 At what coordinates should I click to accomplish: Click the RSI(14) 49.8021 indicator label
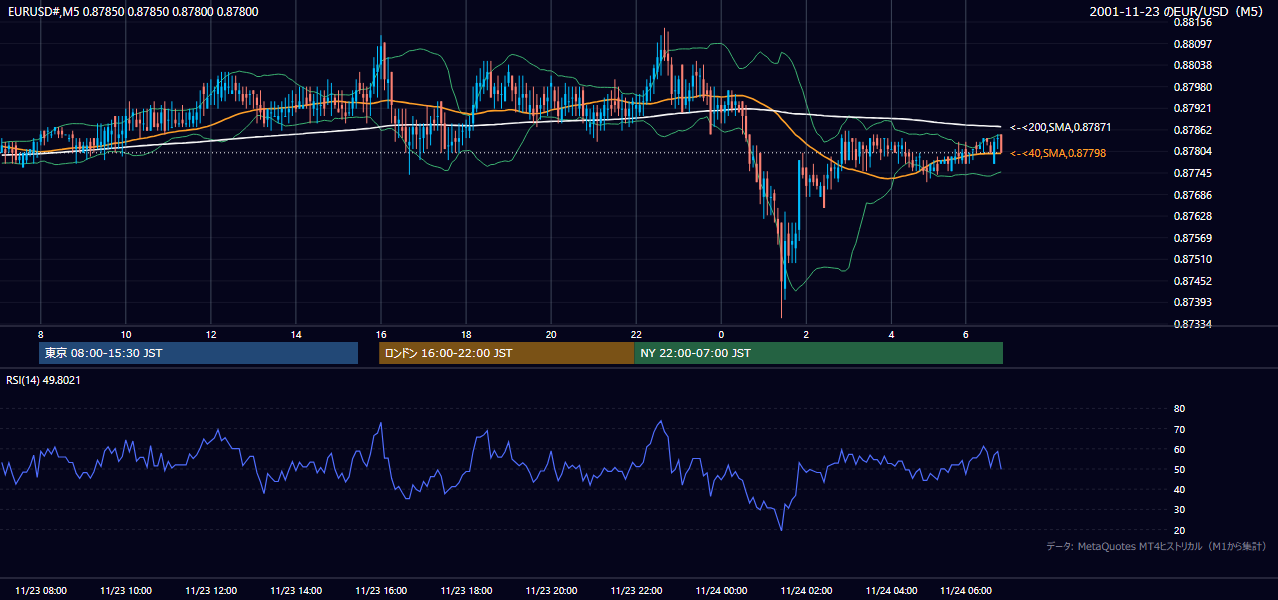tap(43, 380)
